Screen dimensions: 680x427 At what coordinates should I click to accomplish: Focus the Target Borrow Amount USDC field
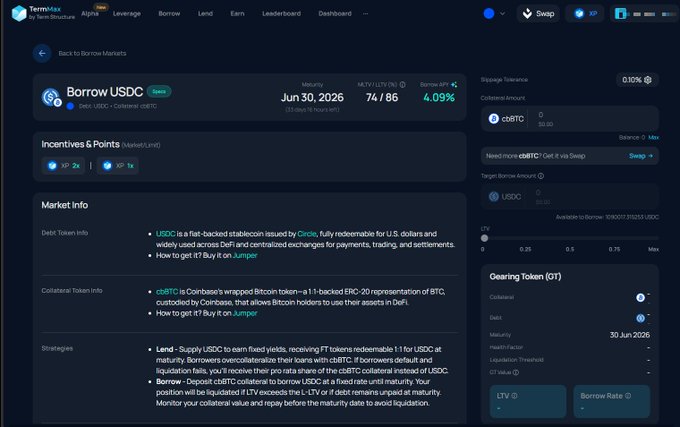569,197
